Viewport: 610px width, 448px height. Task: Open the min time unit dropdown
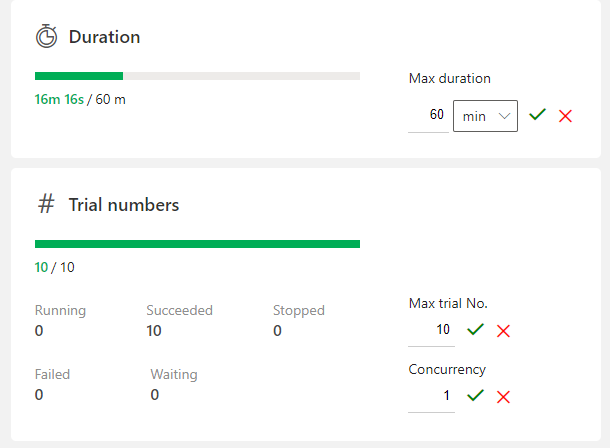(485, 116)
